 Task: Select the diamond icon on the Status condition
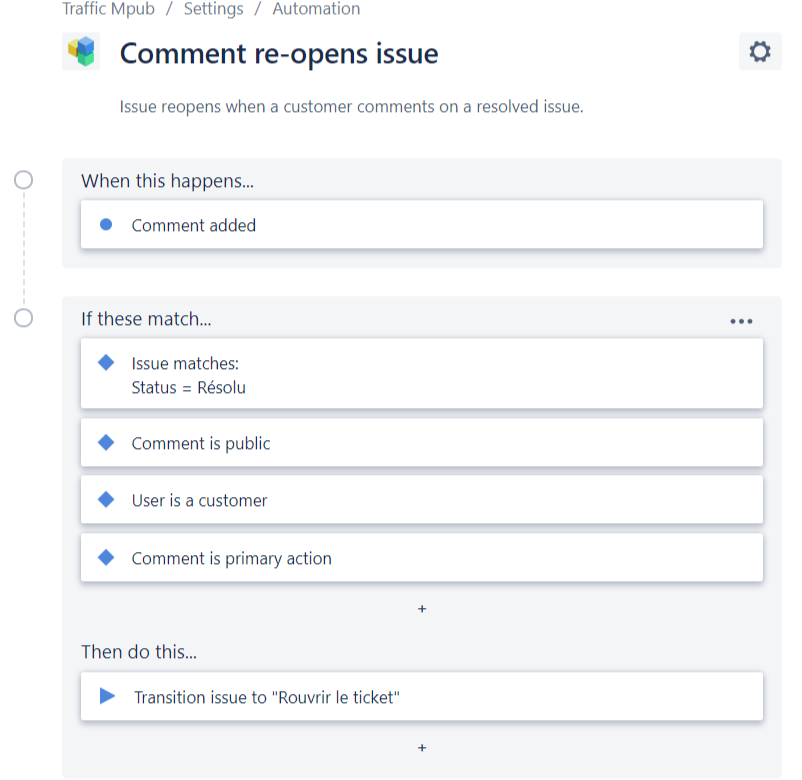(106, 362)
